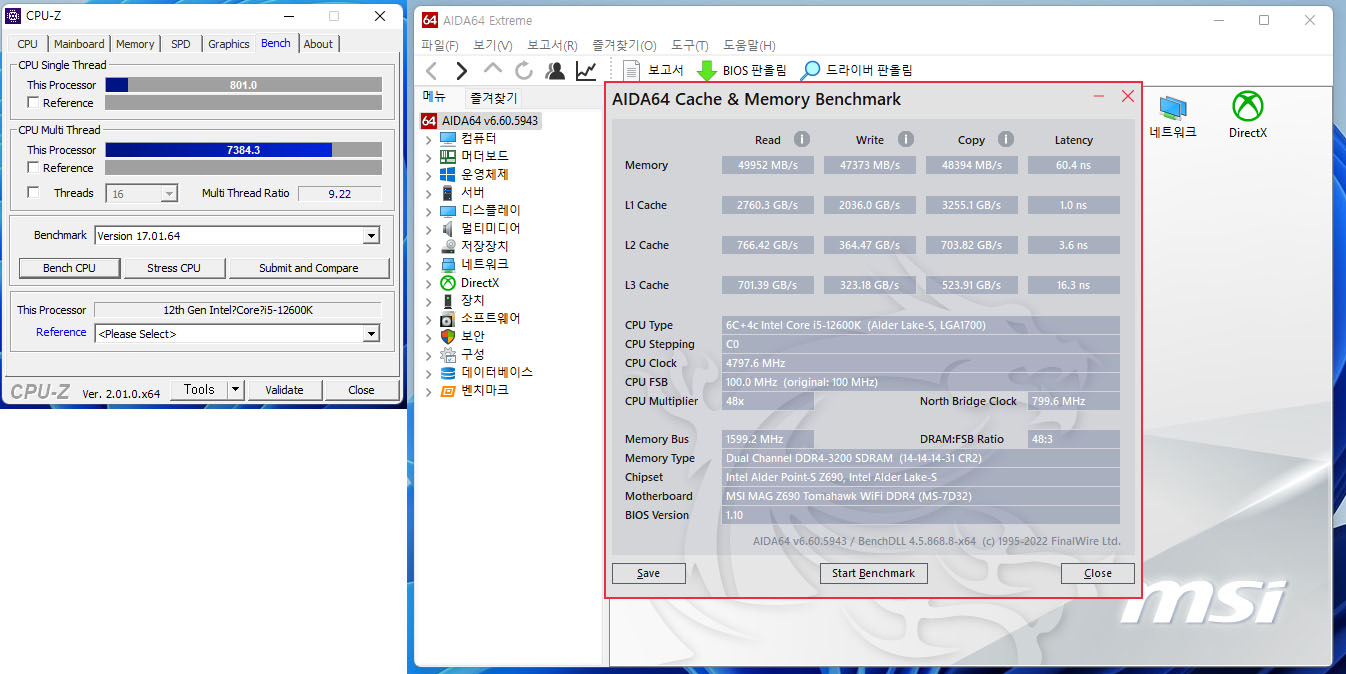Click the Read info icon
Screen dimensions: 1346x674
pos(802,140)
